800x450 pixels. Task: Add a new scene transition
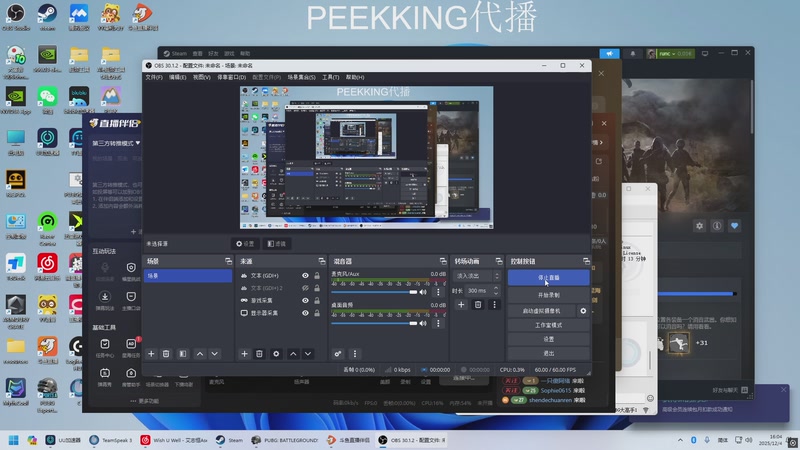click(x=461, y=305)
